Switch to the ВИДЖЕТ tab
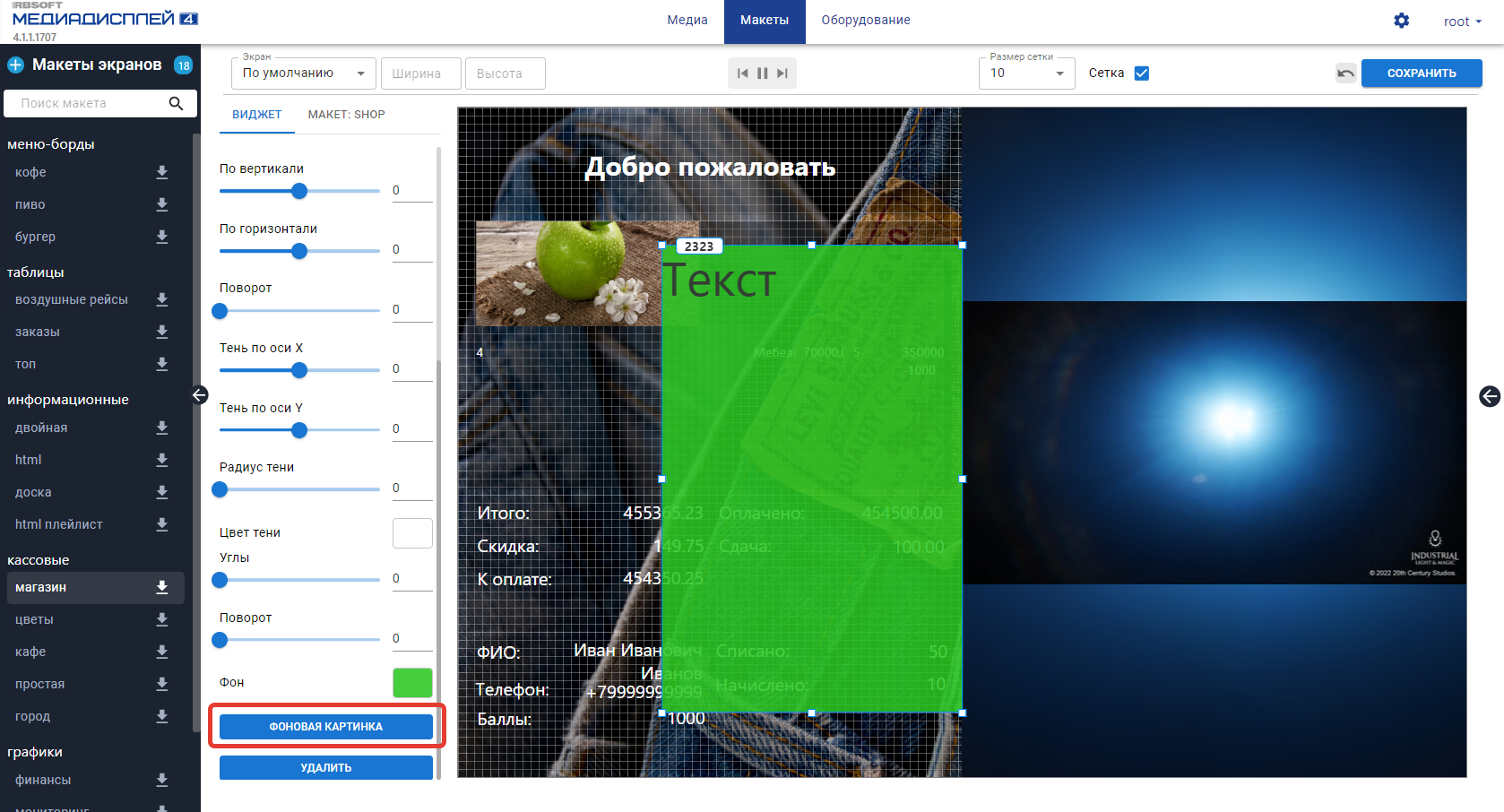The image size is (1504, 812). click(x=257, y=115)
